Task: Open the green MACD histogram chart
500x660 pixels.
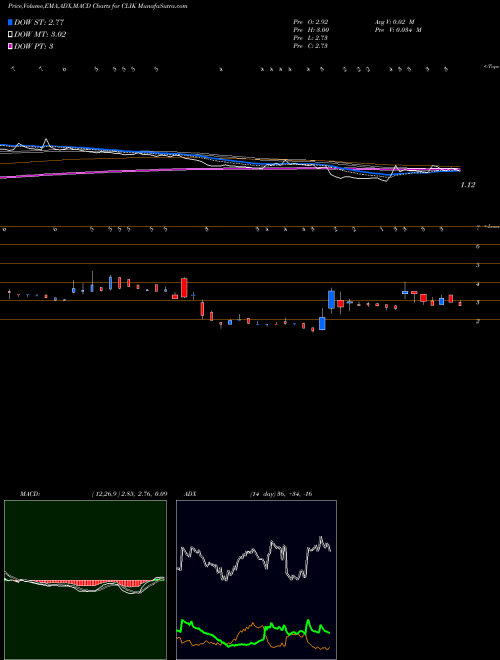Action: 85,580
